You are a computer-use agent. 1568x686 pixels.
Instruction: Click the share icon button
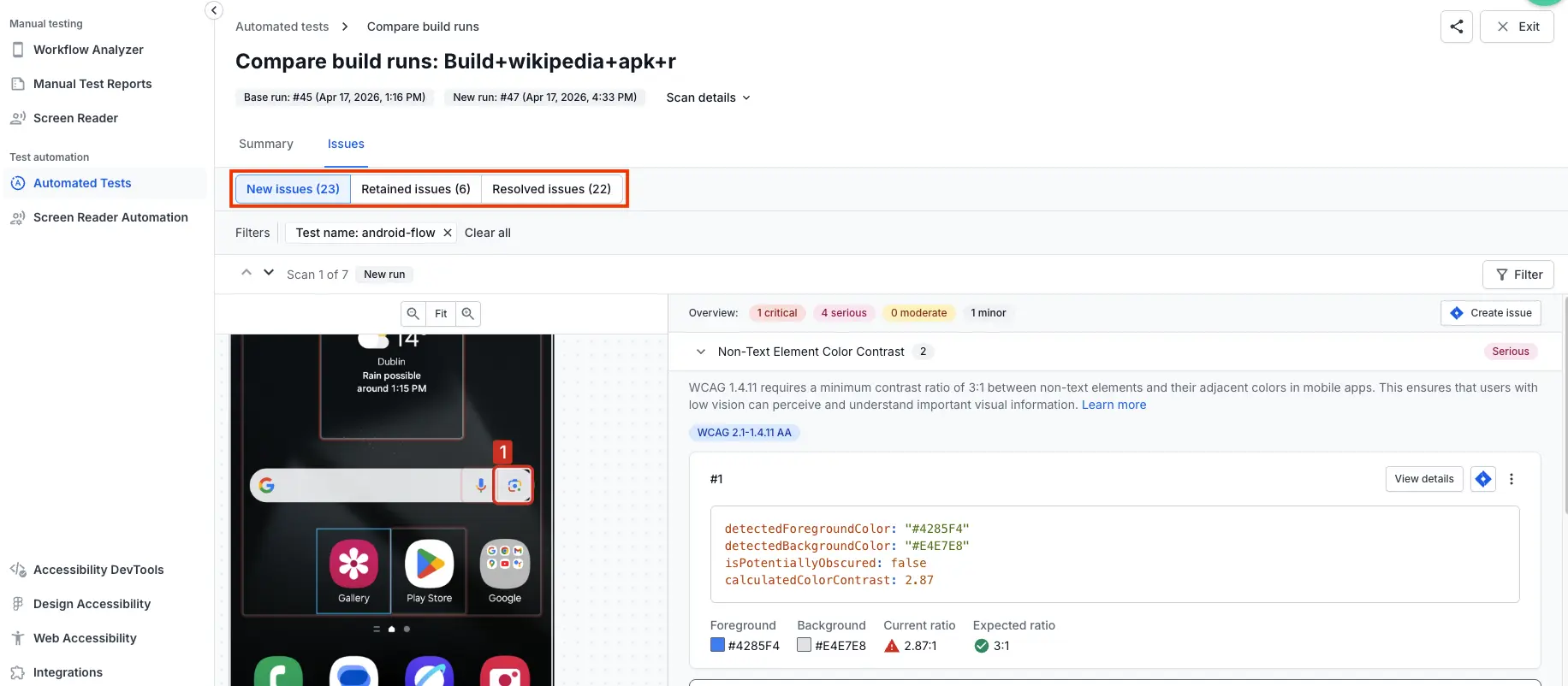click(x=1457, y=27)
